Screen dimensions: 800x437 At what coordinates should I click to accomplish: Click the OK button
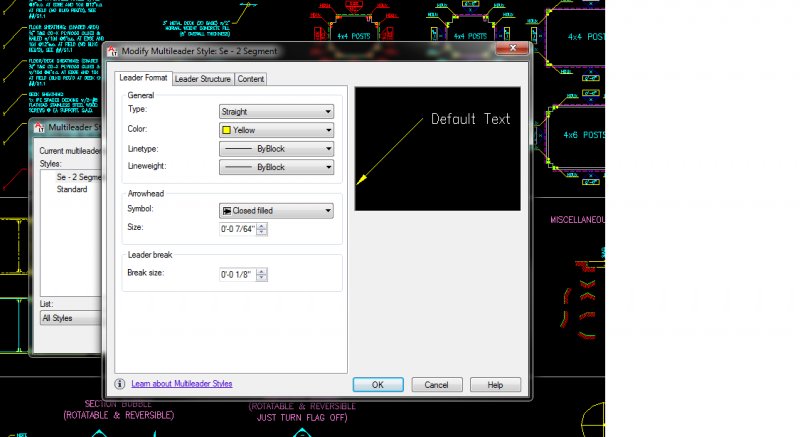pyautogui.click(x=378, y=384)
